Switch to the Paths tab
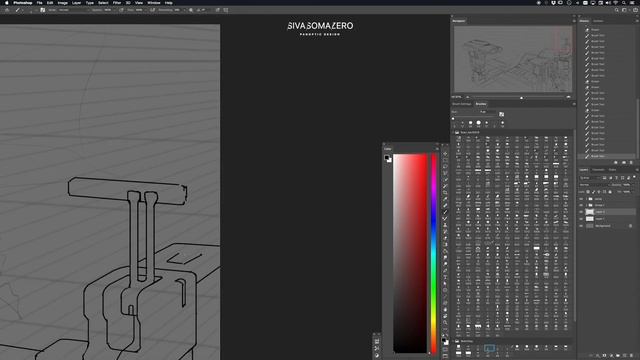Screen dimensions: 640x360 tap(612, 170)
